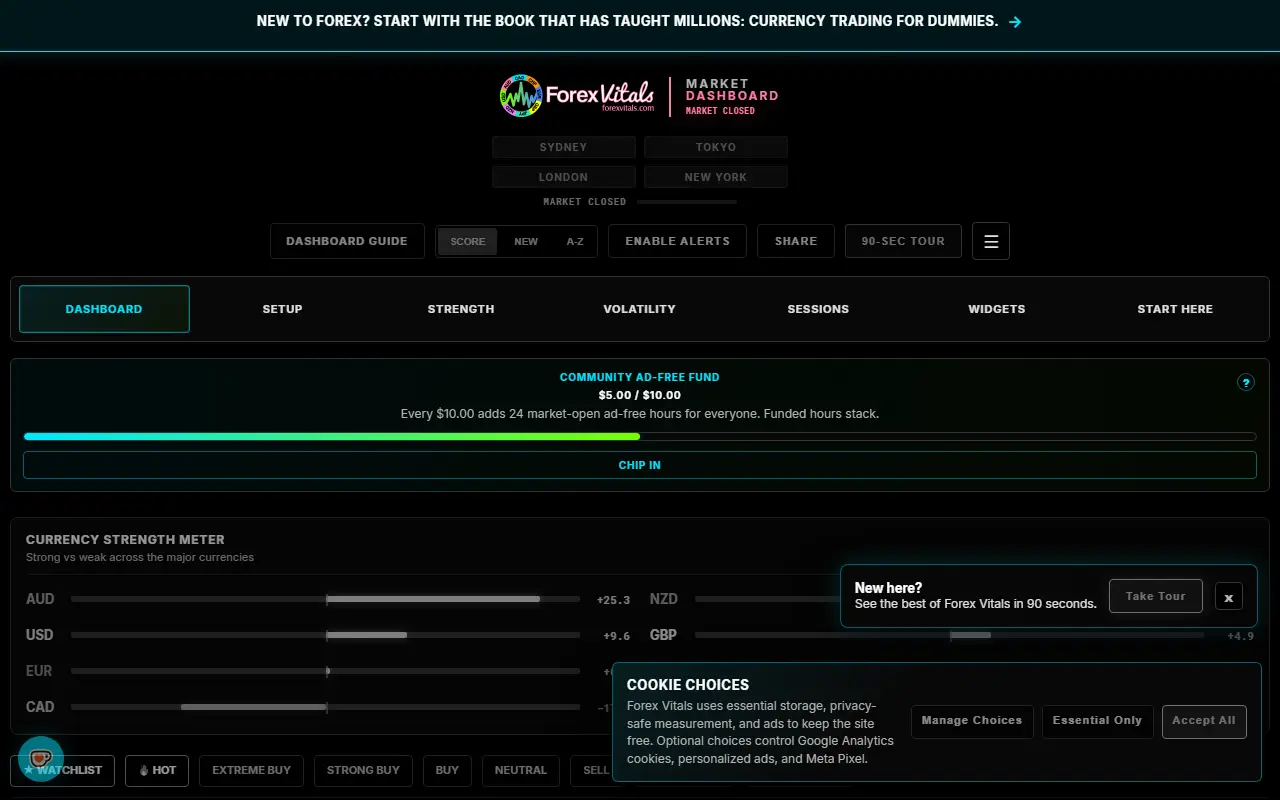Switch to the Strength tab
Image resolution: width=1280 pixels, height=800 pixels.
(x=461, y=309)
